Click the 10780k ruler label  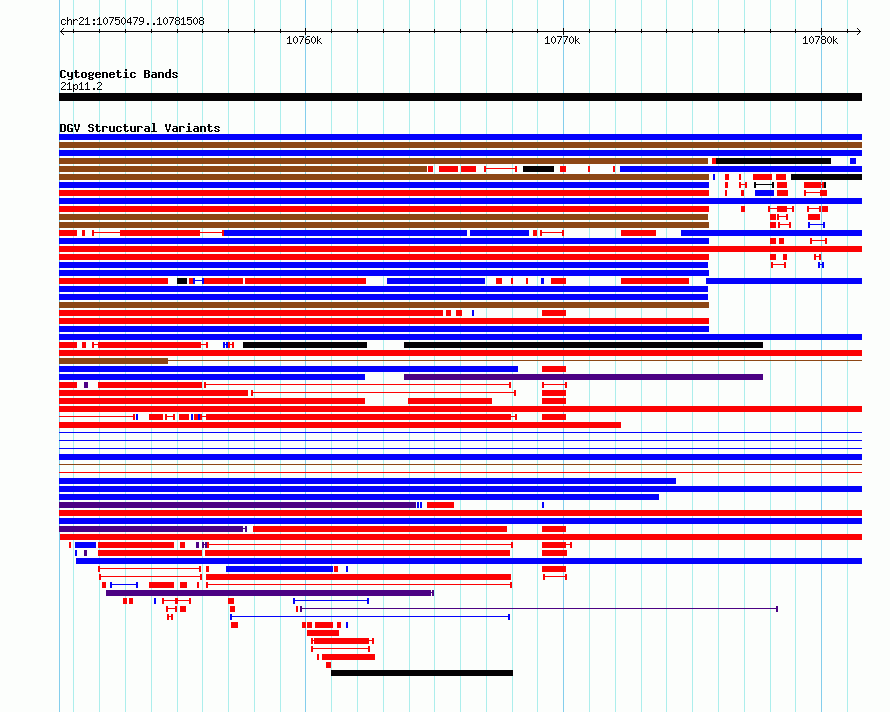tap(820, 40)
